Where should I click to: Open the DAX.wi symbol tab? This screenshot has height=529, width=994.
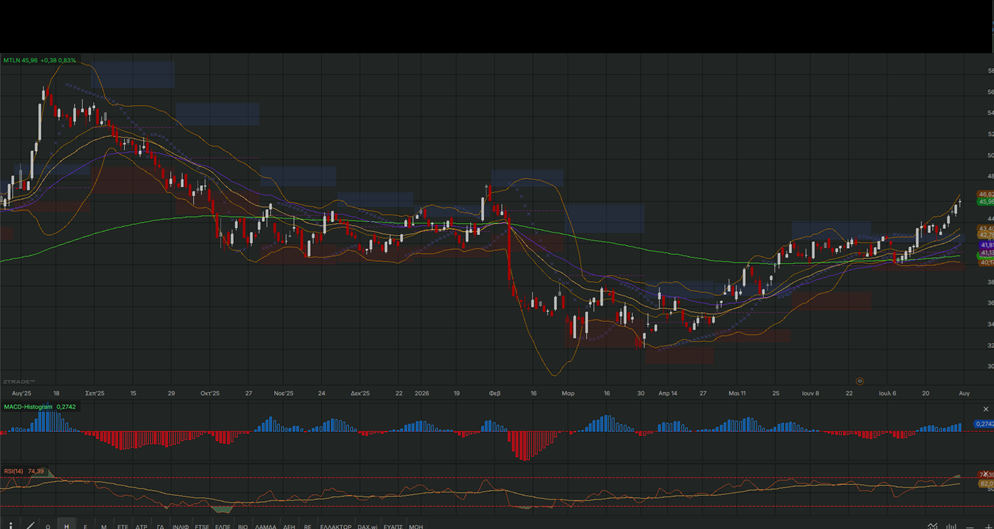tap(368, 526)
